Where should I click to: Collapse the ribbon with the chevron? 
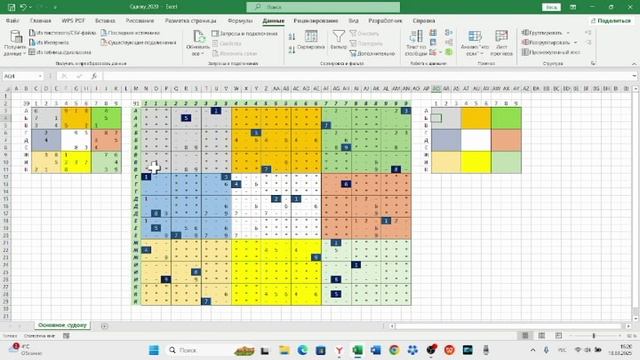[634, 64]
